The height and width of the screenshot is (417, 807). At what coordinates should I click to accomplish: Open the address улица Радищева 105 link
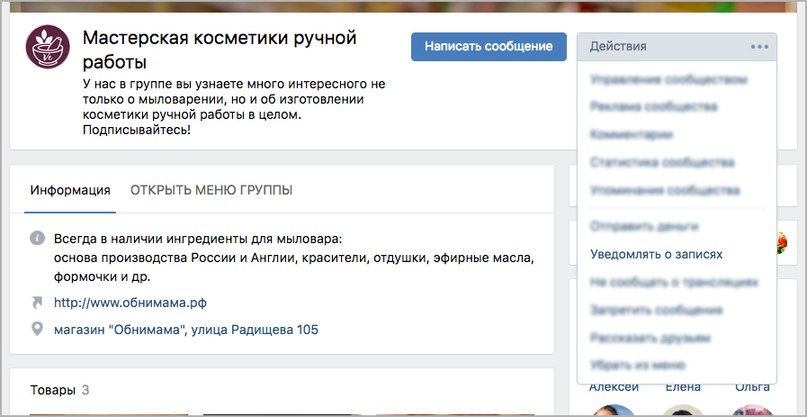coord(186,329)
